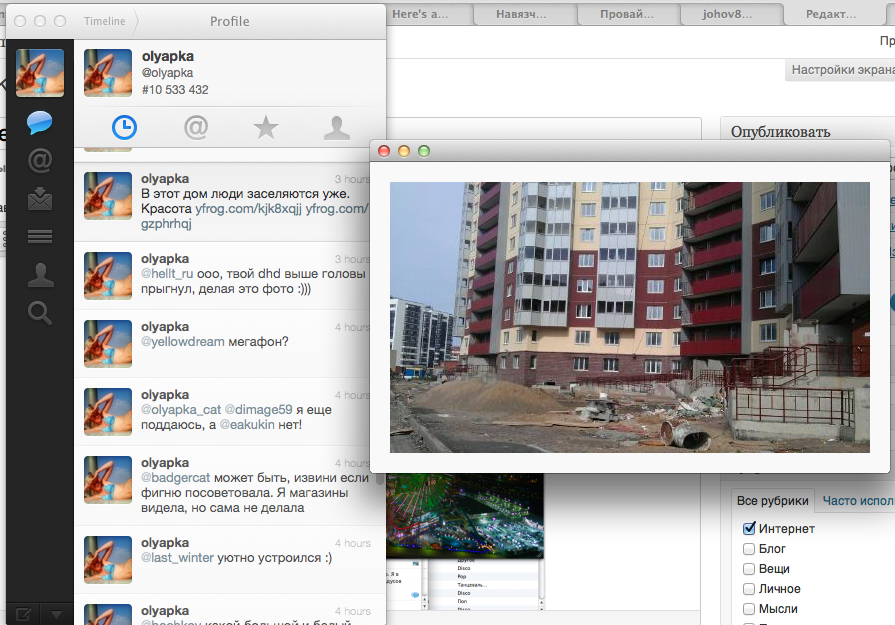895x625 pixels.
Task: Click the '3 hours' timestamp on first tweet
Action: [x=352, y=179]
